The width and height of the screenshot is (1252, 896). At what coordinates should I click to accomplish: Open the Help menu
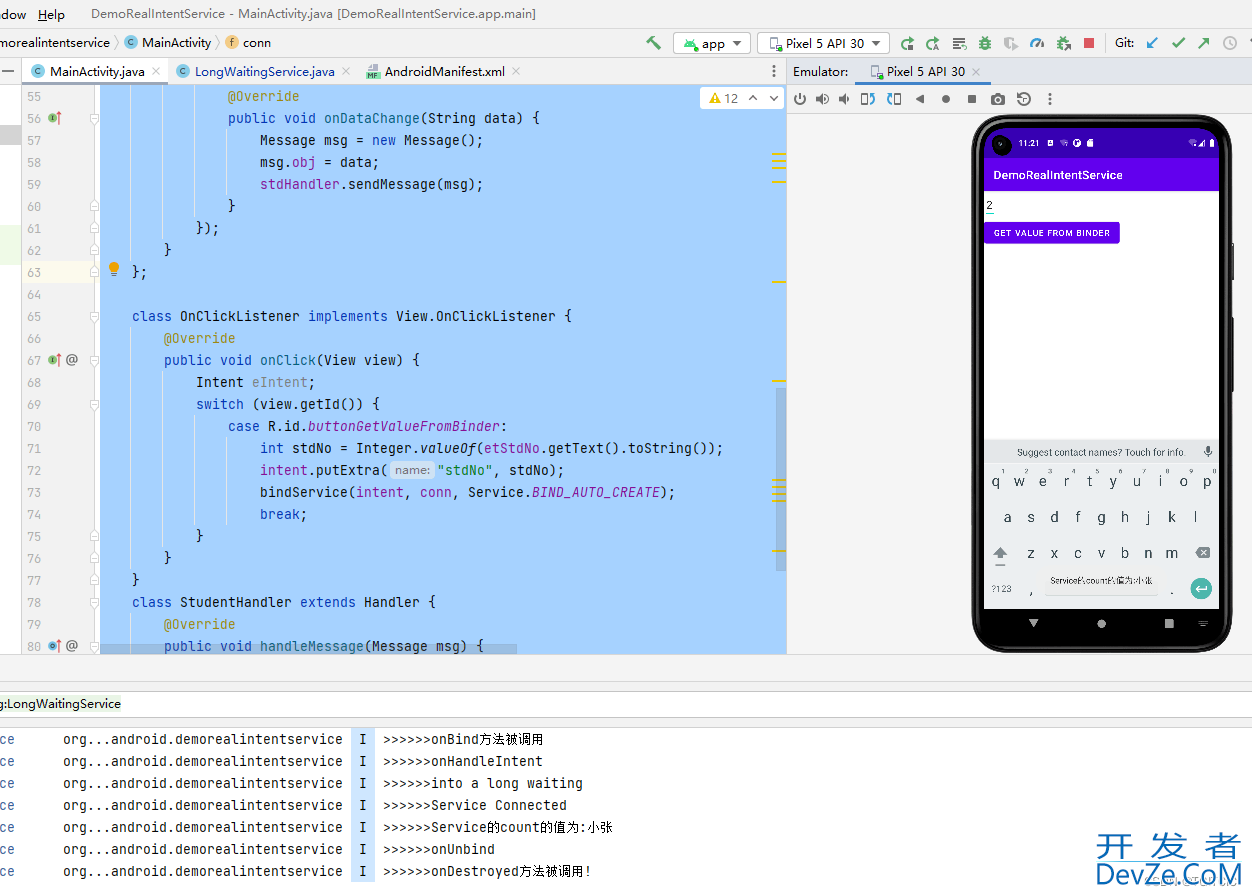coord(51,14)
